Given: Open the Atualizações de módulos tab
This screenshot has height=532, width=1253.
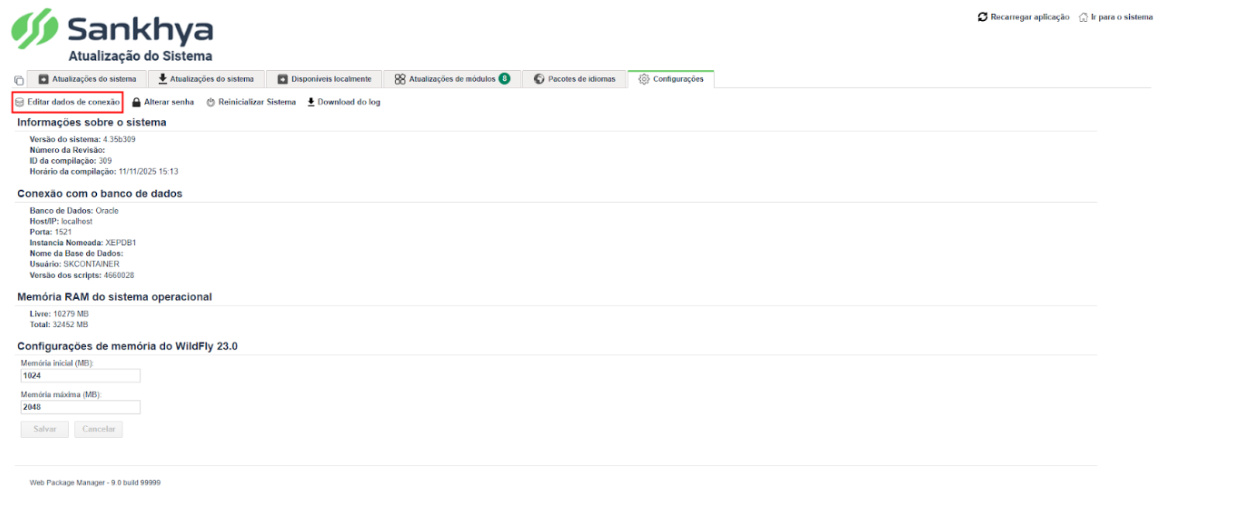Looking at the screenshot, I should [x=451, y=79].
